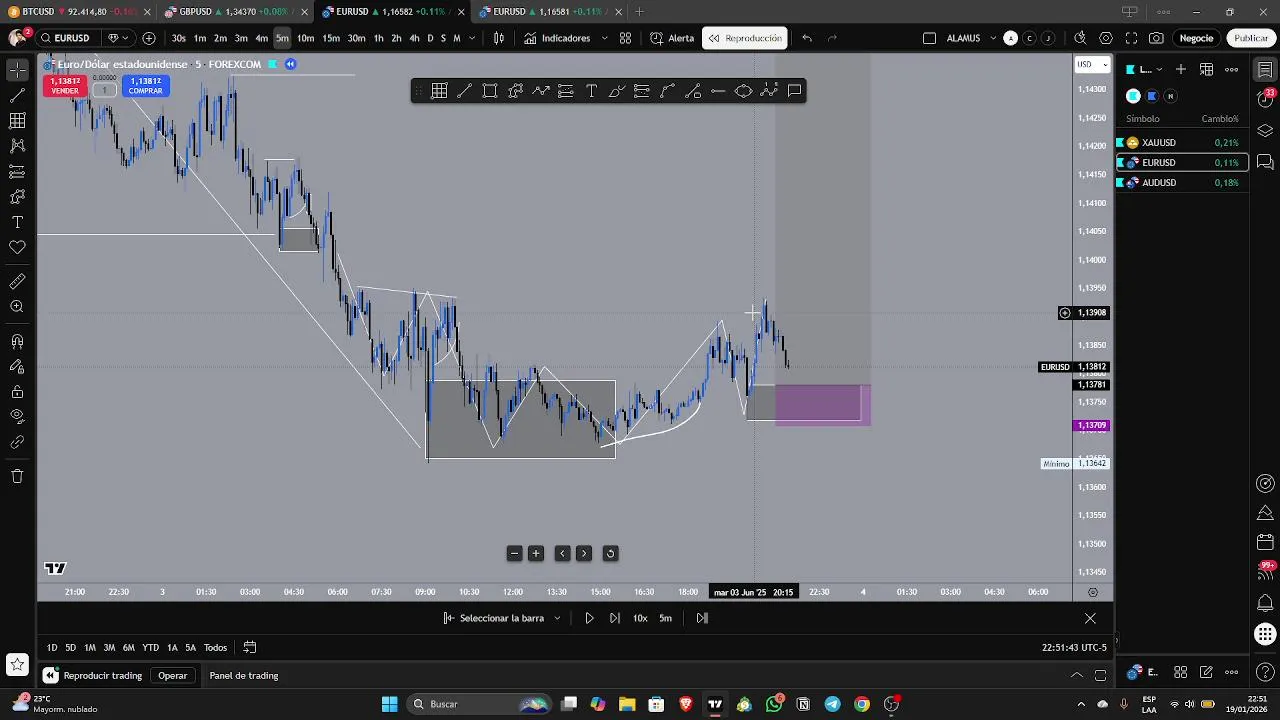
Task: Select the trend line drawing tool
Action: point(17,96)
